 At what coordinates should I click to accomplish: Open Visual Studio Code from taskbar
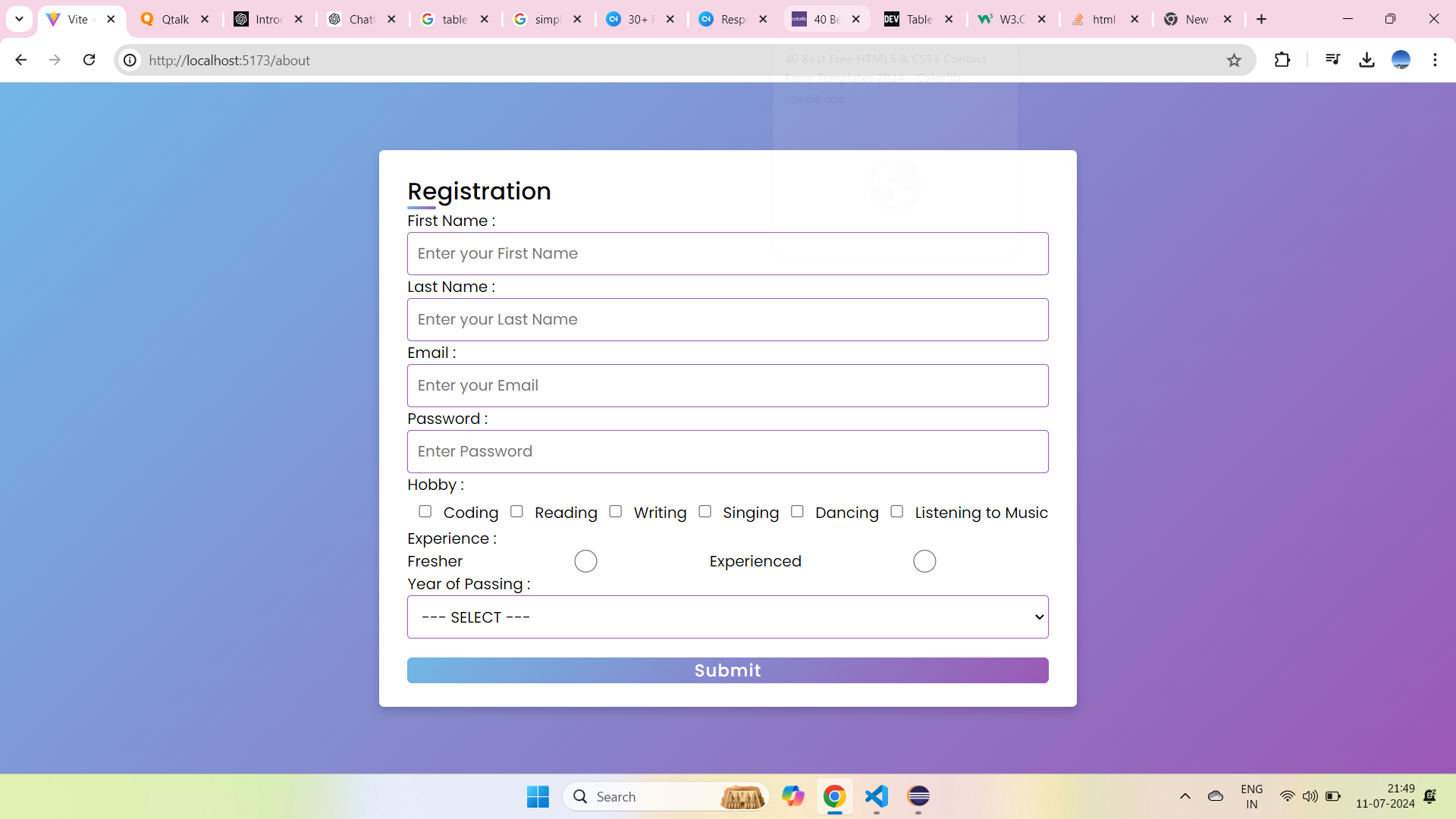tap(876, 796)
